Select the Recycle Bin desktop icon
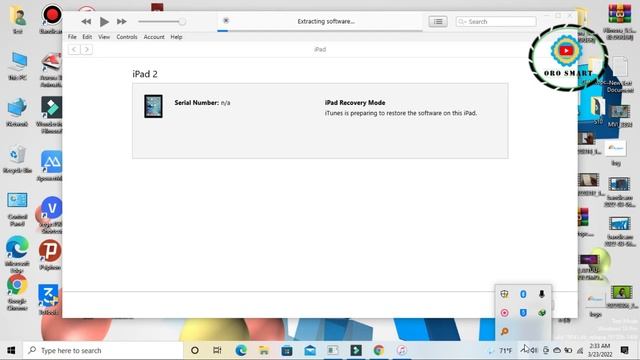Image resolution: width=640 pixels, height=360 pixels. [17, 160]
